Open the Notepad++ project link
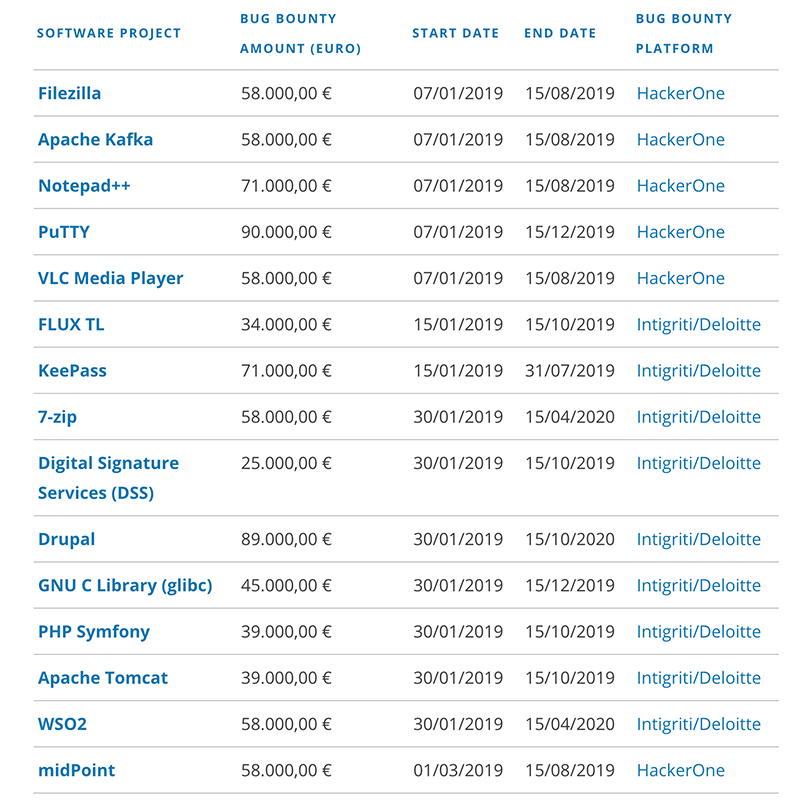This screenshot has width=800, height=808. pos(84,186)
